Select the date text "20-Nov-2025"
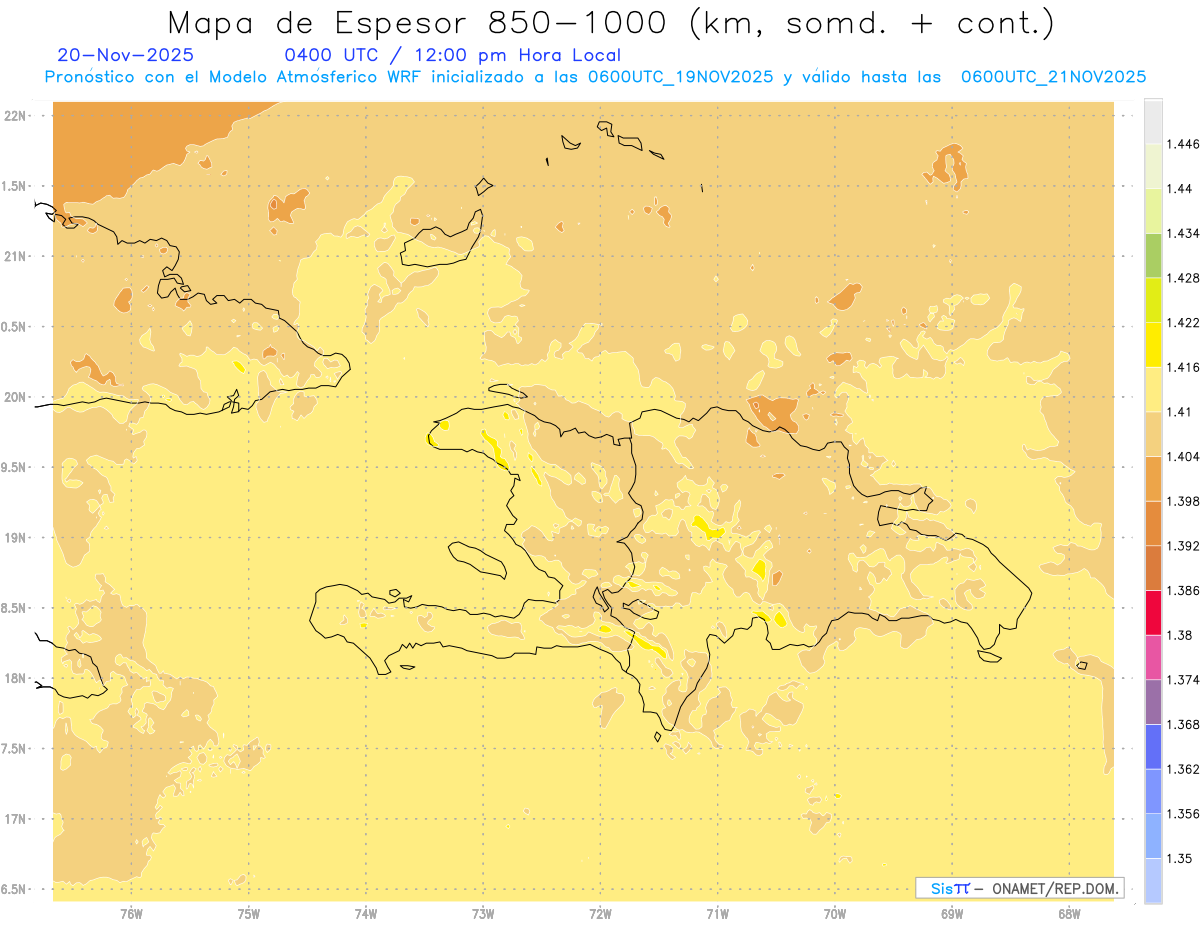The height and width of the screenshot is (927, 1200). point(126,55)
